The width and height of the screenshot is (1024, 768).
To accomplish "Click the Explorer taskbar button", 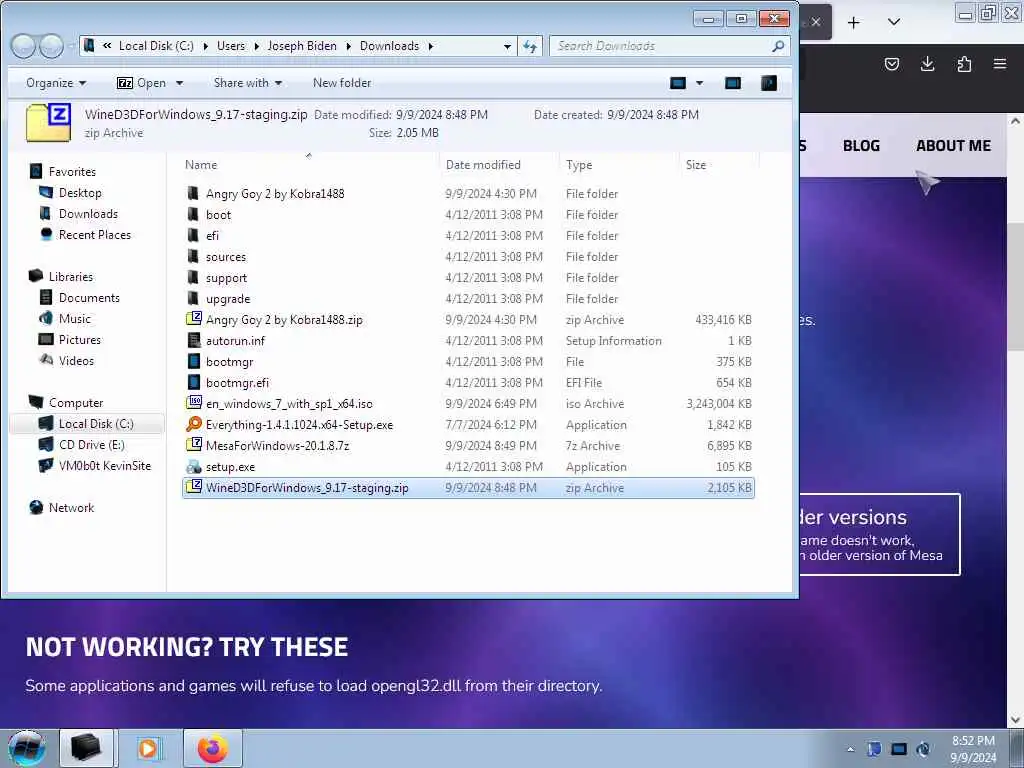I will (x=86, y=748).
